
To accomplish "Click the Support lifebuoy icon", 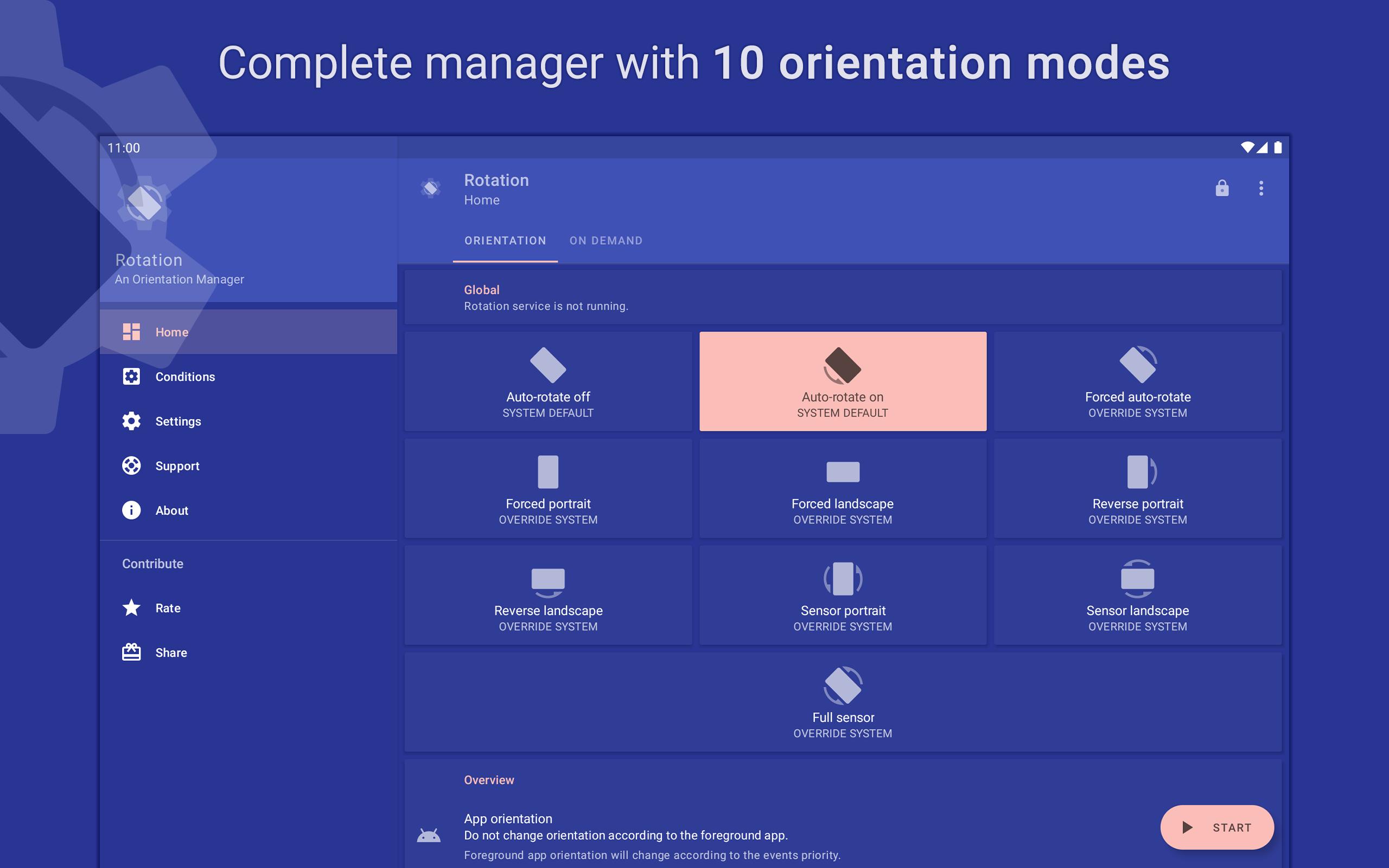I will (x=131, y=465).
